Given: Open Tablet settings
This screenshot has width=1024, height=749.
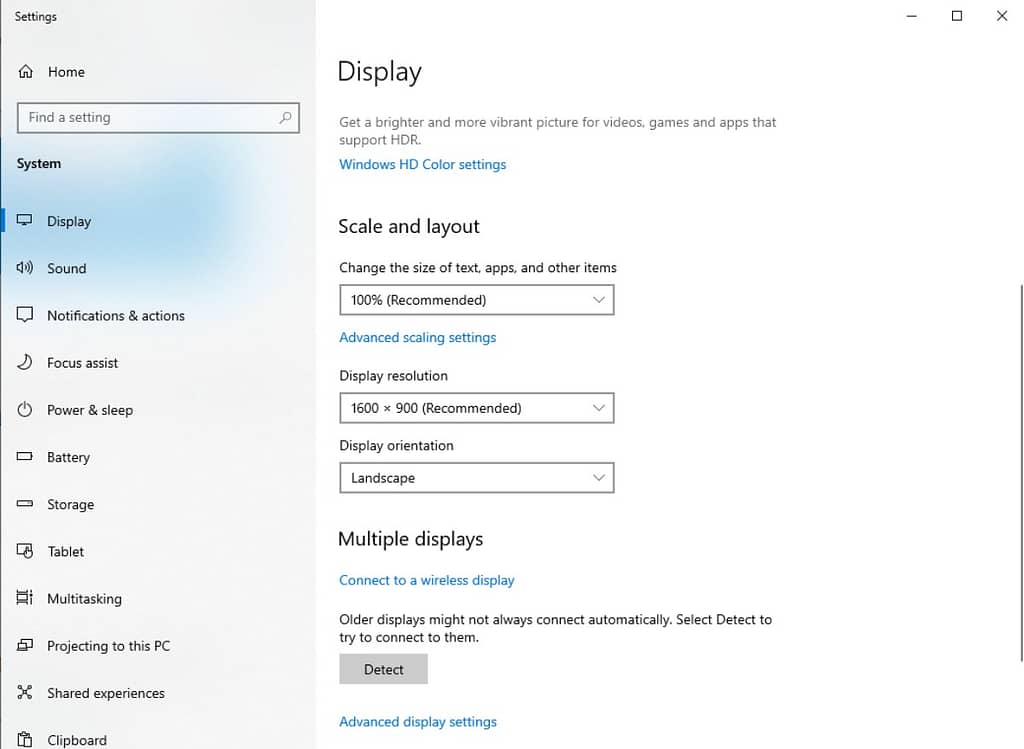Looking at the screenshot, I should (65, 552).
